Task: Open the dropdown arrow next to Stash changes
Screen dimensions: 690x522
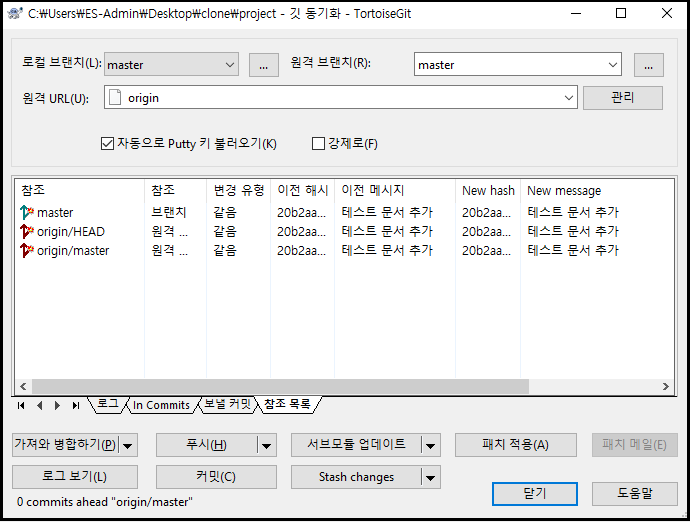Action: pyautogui.click(x=430, y=478)
